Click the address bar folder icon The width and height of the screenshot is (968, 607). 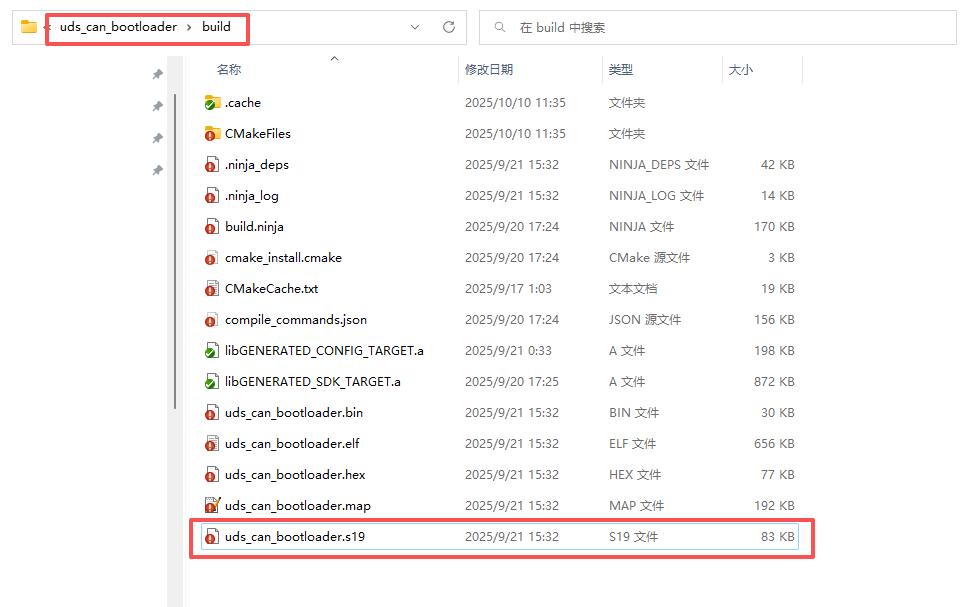(29, 27)
